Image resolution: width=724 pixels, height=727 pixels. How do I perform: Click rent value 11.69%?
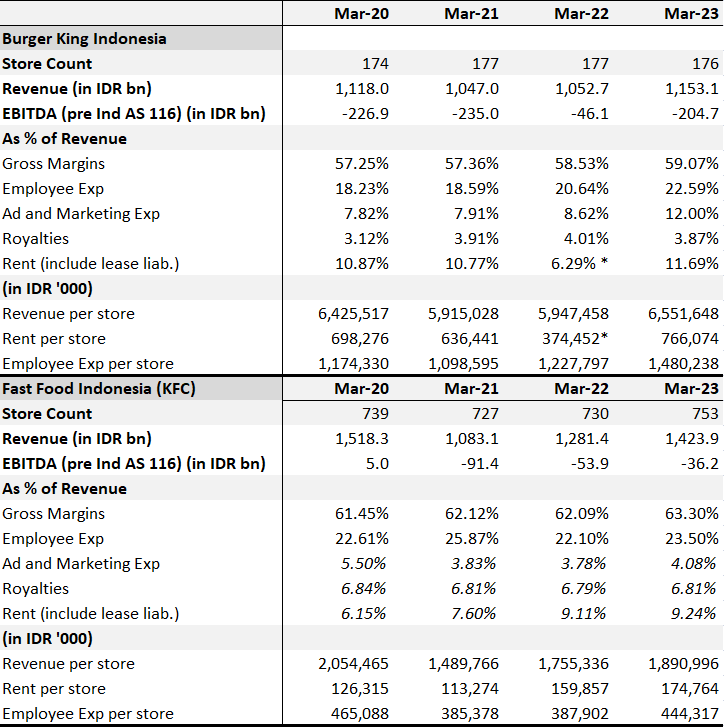692,264
